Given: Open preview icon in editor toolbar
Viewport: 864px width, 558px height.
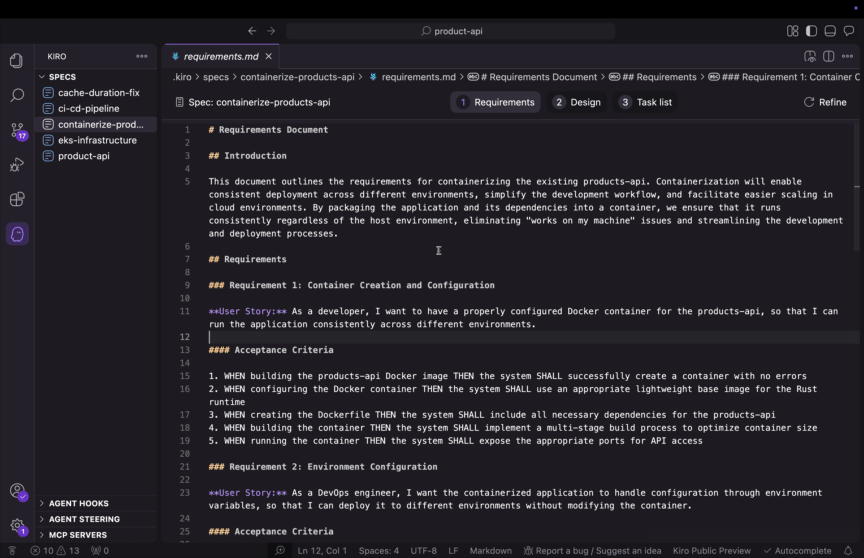Looking at the screenshot, I should pos(809,56).
